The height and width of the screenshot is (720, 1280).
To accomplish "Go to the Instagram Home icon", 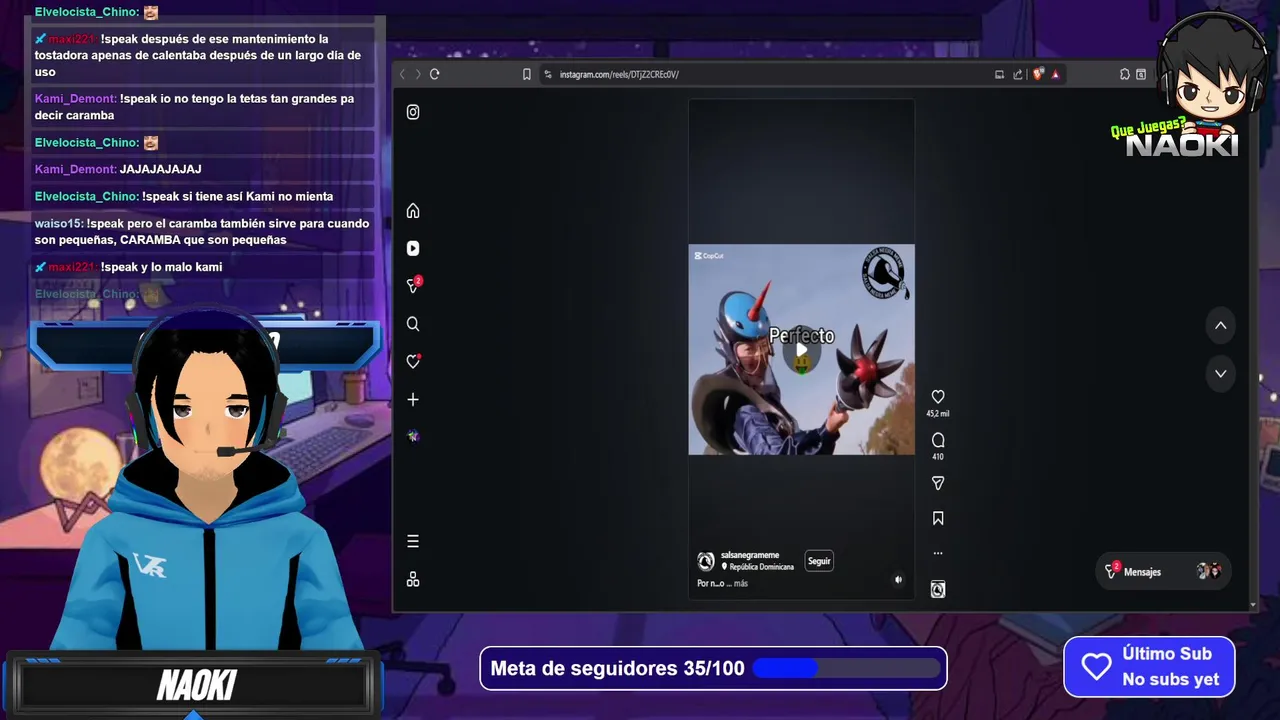I will pos(413,211).
